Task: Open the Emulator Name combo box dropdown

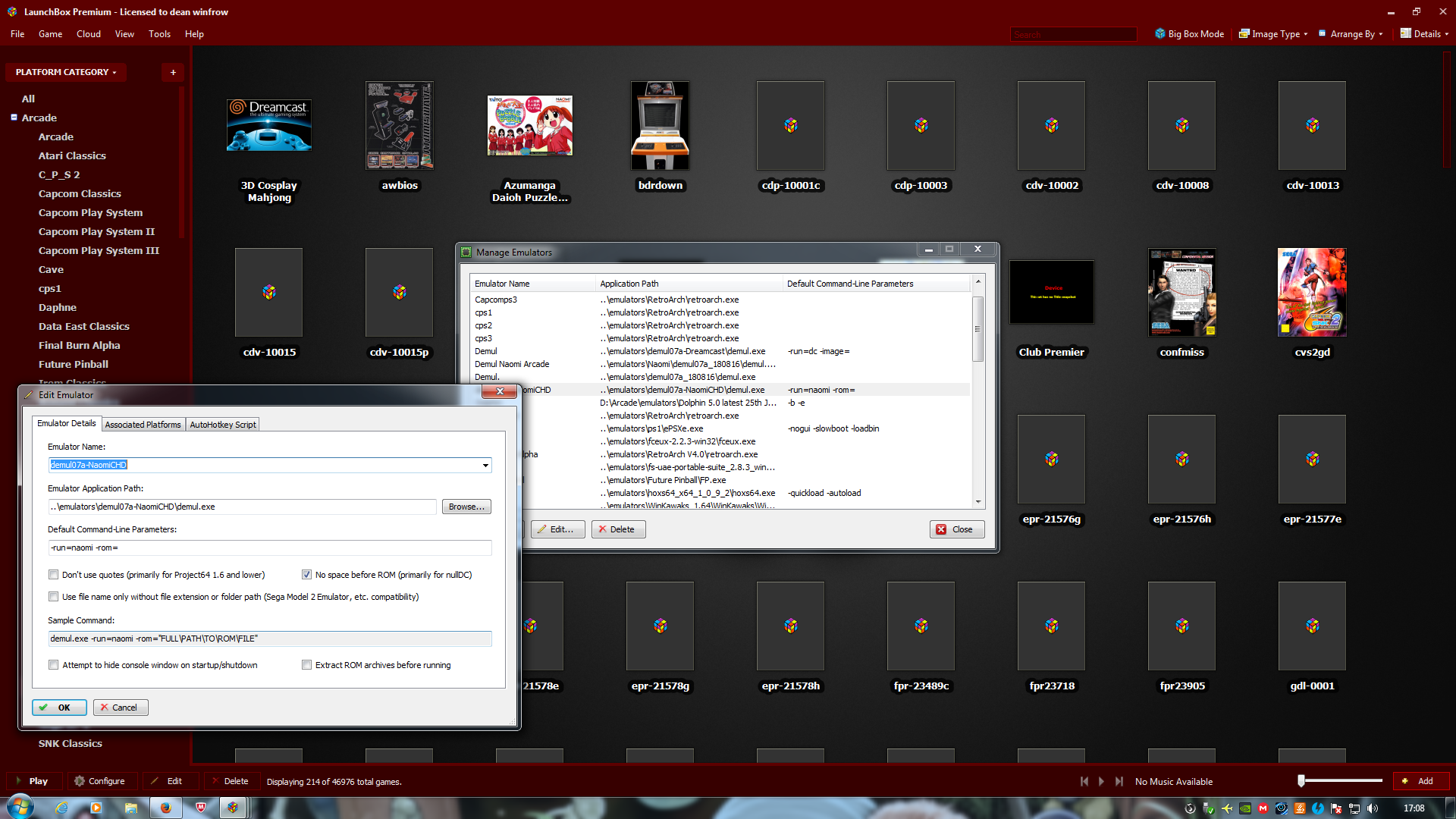Action: point(485,465)
